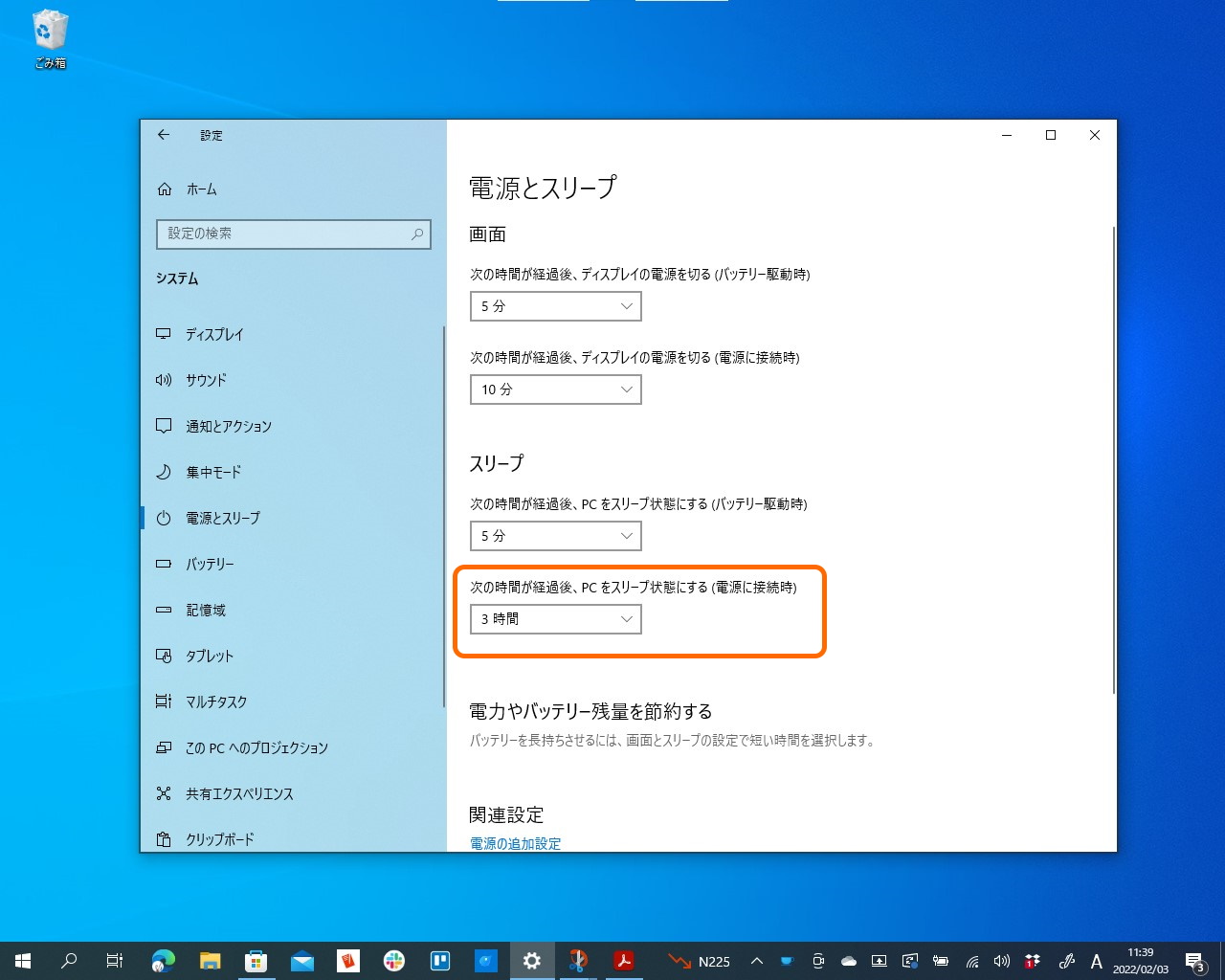Click the 電源の追加設定 link
The image size is (1225, 980).
tap(514, 843)
